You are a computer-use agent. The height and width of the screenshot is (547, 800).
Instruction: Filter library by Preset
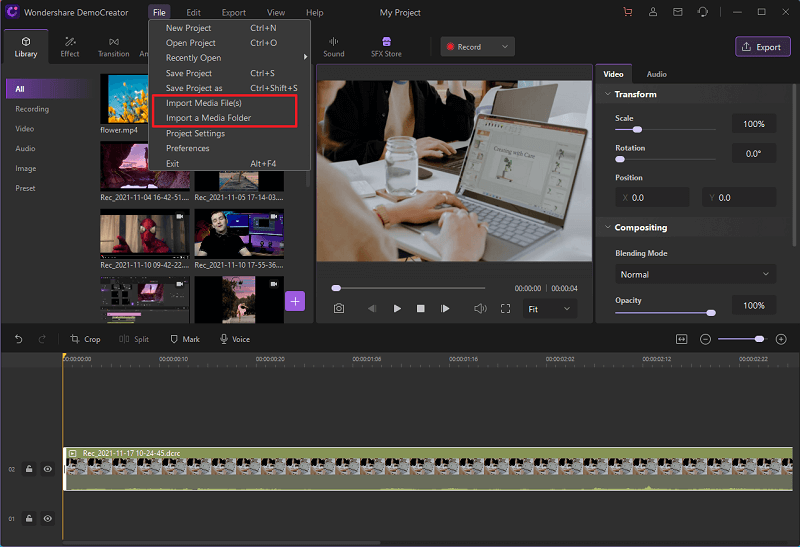(26, 188)
